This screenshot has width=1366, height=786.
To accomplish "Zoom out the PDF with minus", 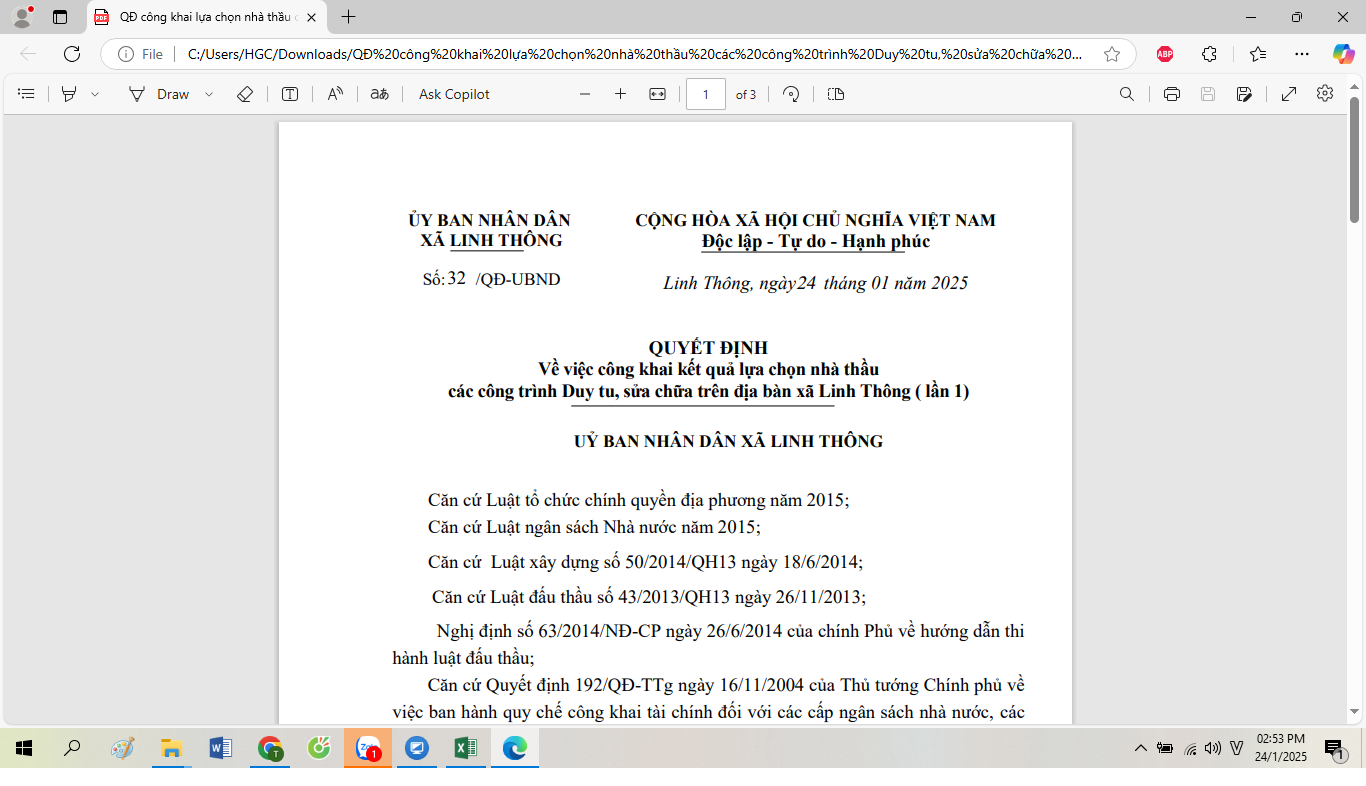I will click(x=585, y=94).
